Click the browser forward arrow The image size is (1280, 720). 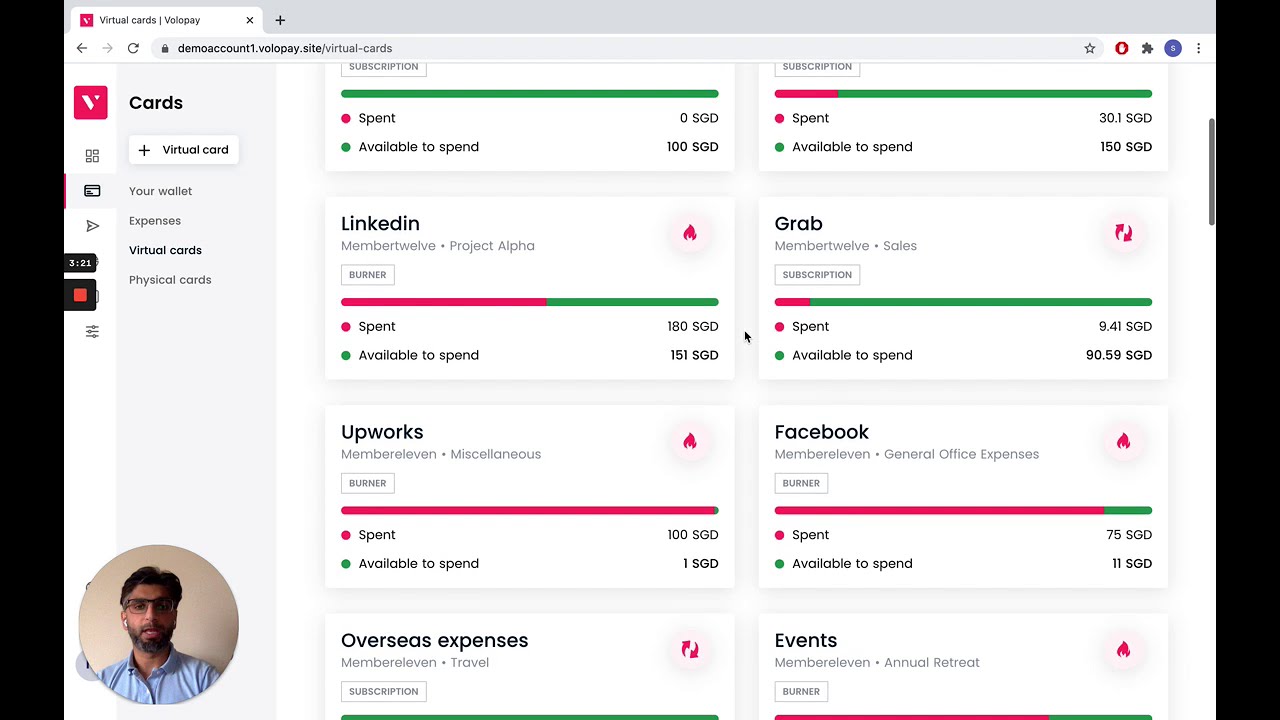pyautogui.click(x=107, y=48)
